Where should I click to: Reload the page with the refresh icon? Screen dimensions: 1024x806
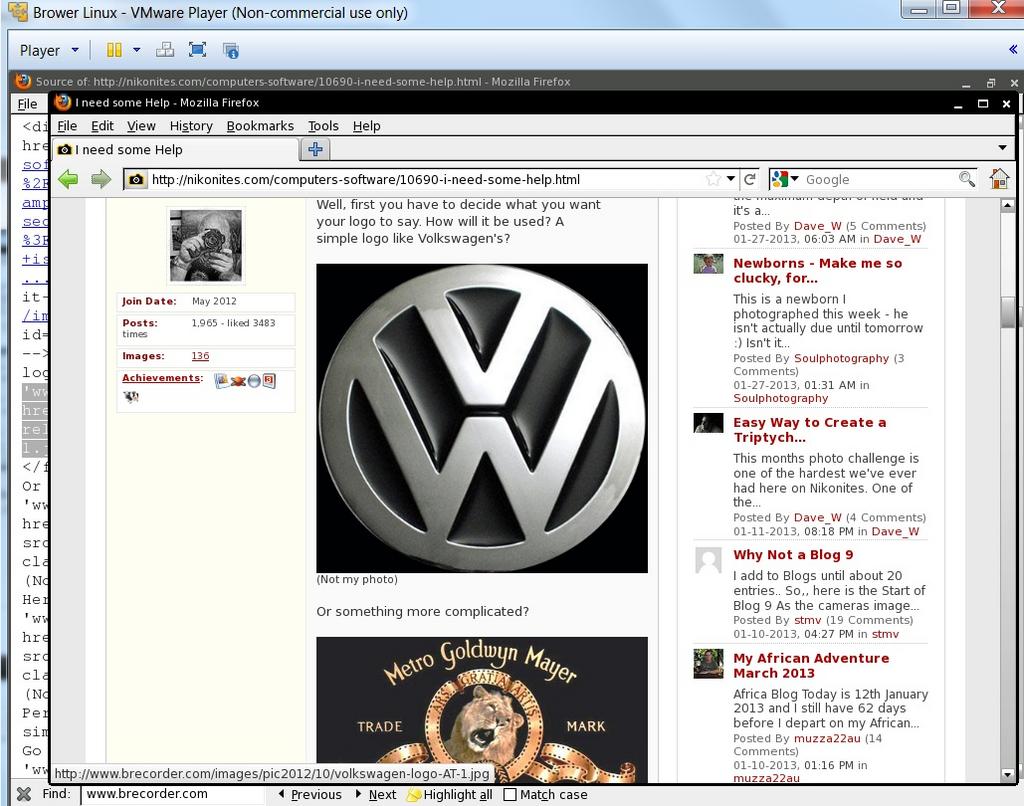[x=749, y=179]
